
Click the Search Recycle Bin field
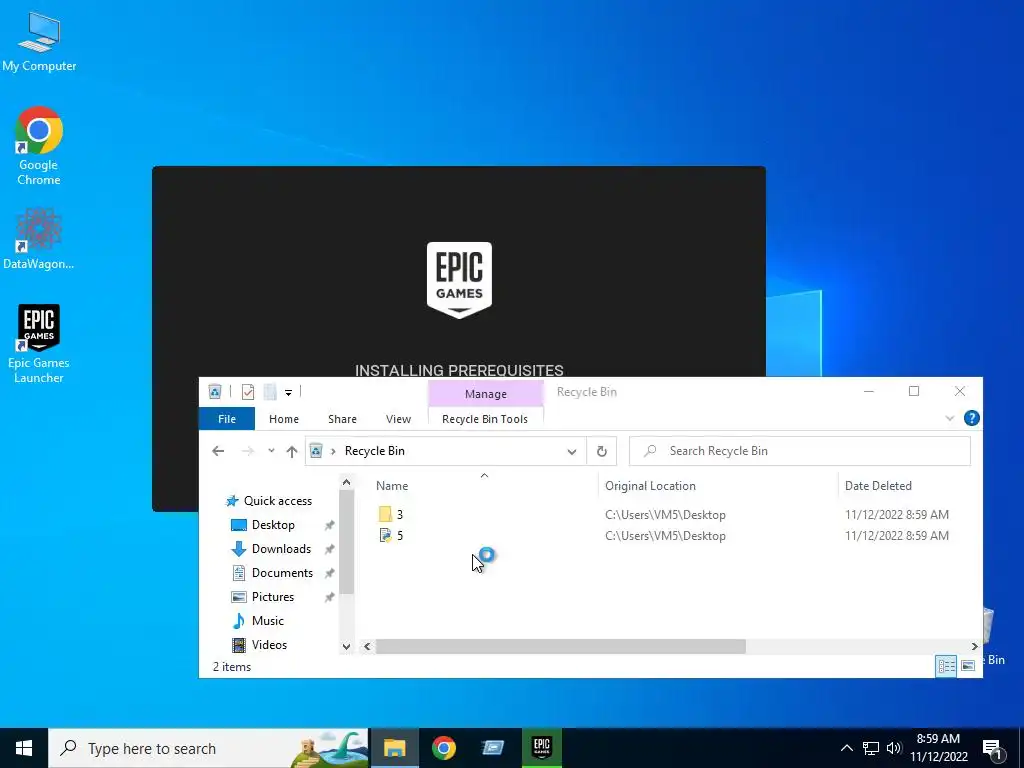799,451
